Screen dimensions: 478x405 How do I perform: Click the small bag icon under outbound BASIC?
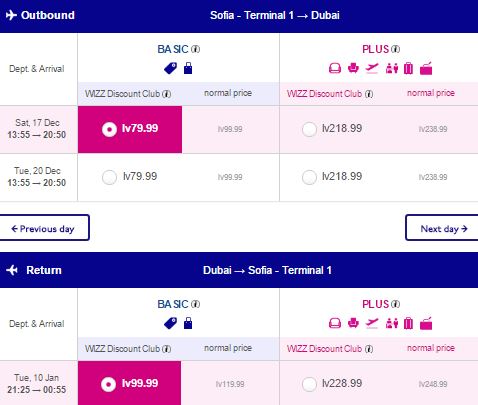(x=188, y=68)
